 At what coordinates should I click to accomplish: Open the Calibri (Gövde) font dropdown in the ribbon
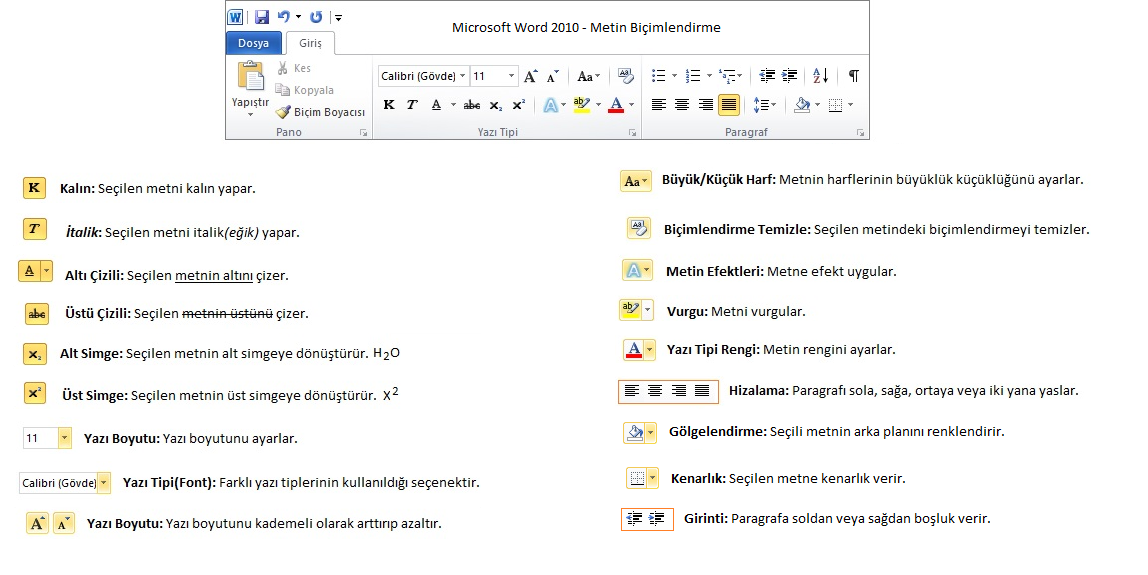click(462, 76)
